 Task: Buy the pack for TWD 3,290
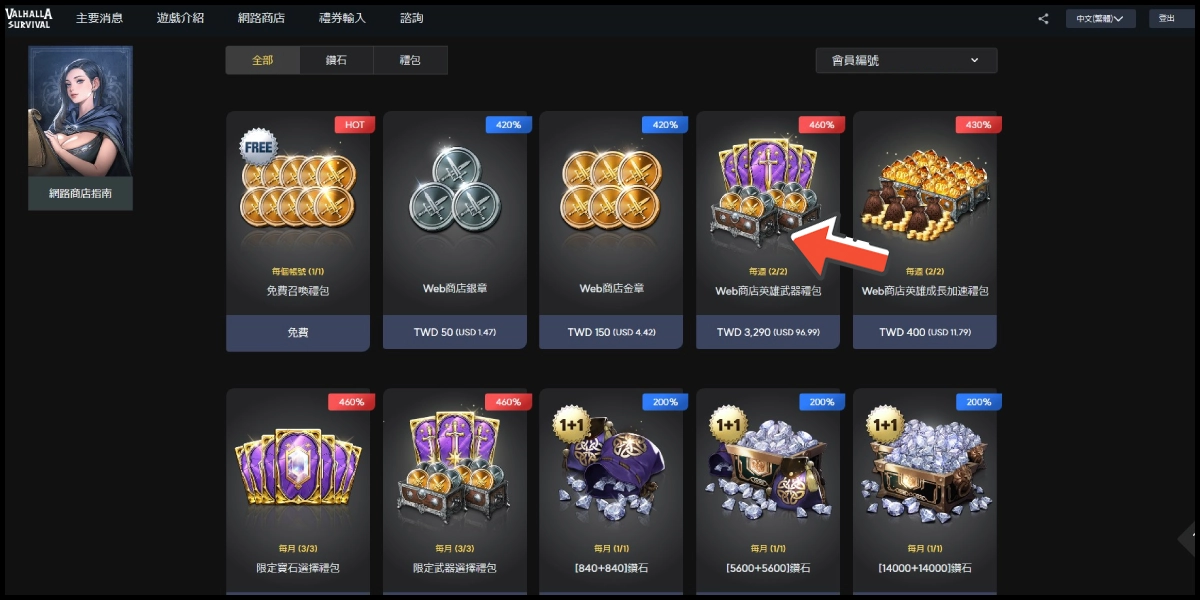767,332
